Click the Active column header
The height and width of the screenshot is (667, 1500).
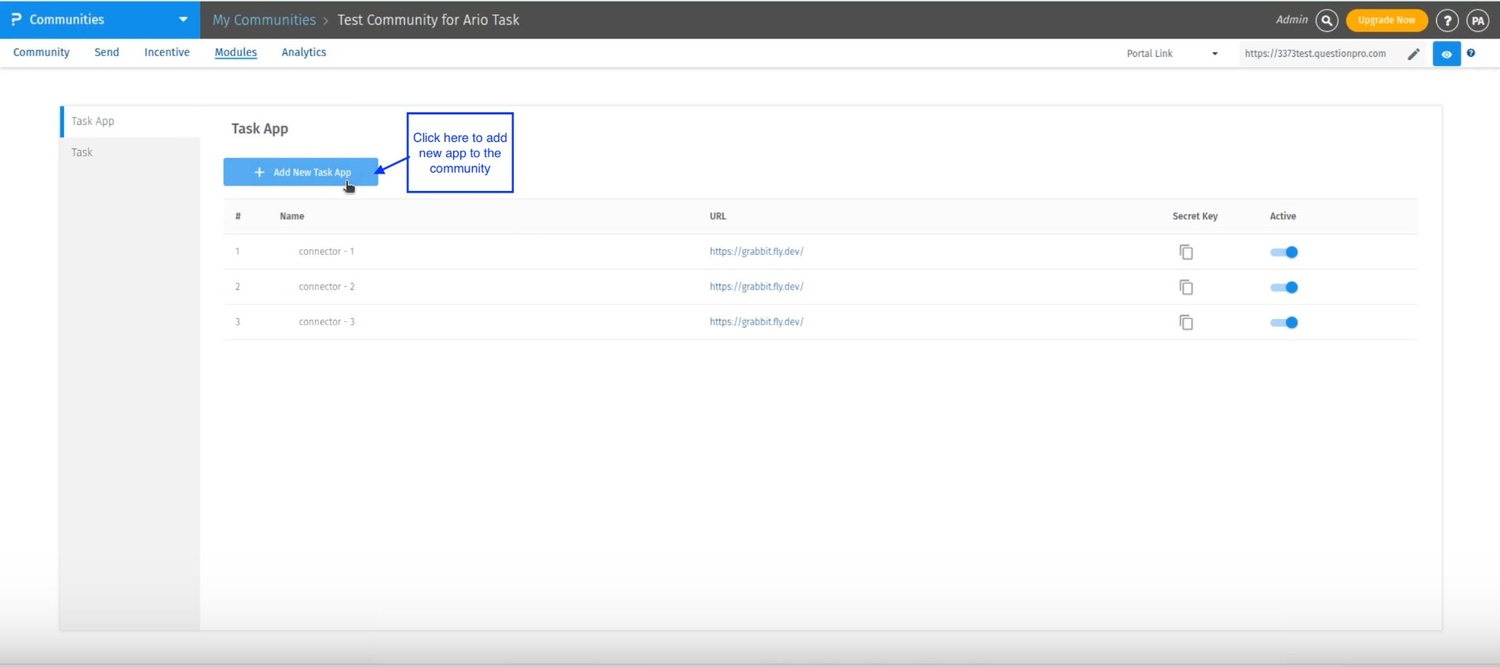[1283, 216]
